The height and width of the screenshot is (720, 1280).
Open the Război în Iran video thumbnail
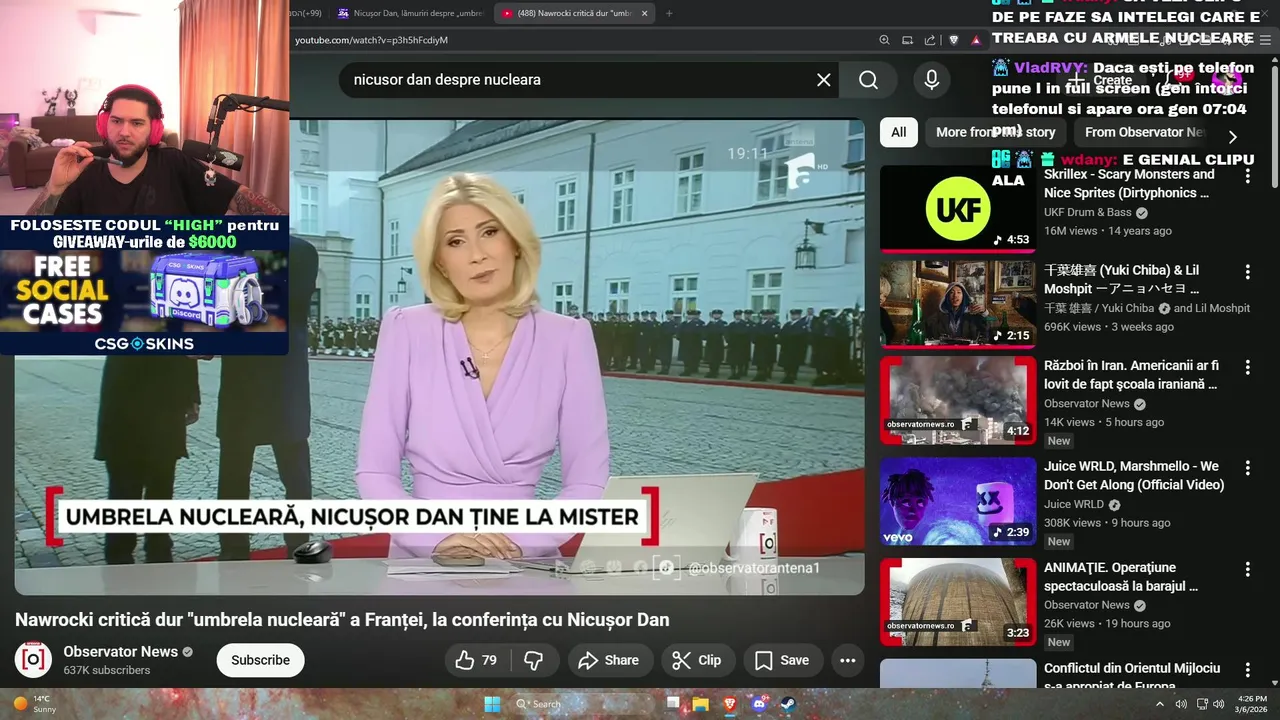tap(958, 400)
